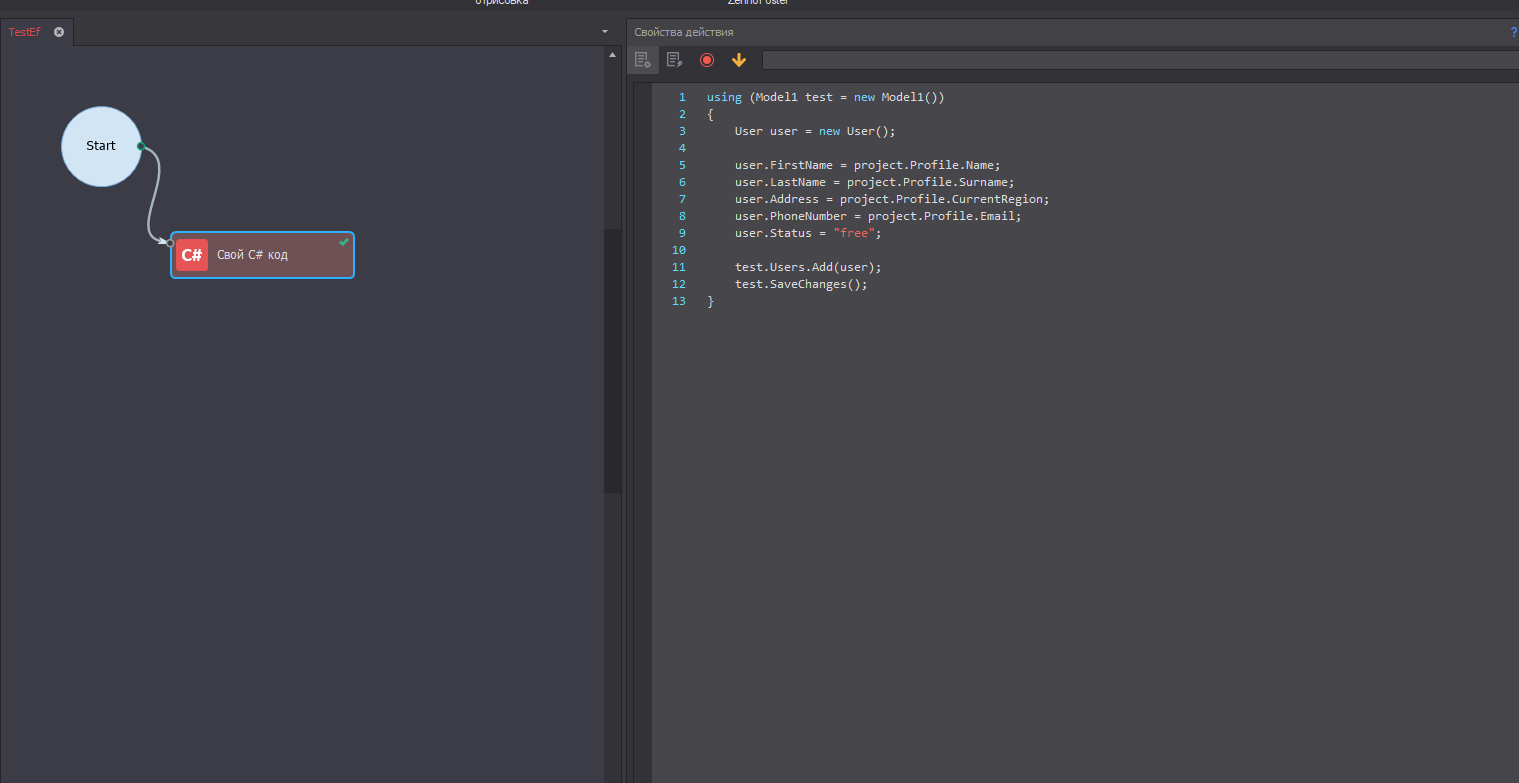Viewport: 1519px width, 783px height.
Task: Click the red C# icon on the action block
Action: pos(192,255)
